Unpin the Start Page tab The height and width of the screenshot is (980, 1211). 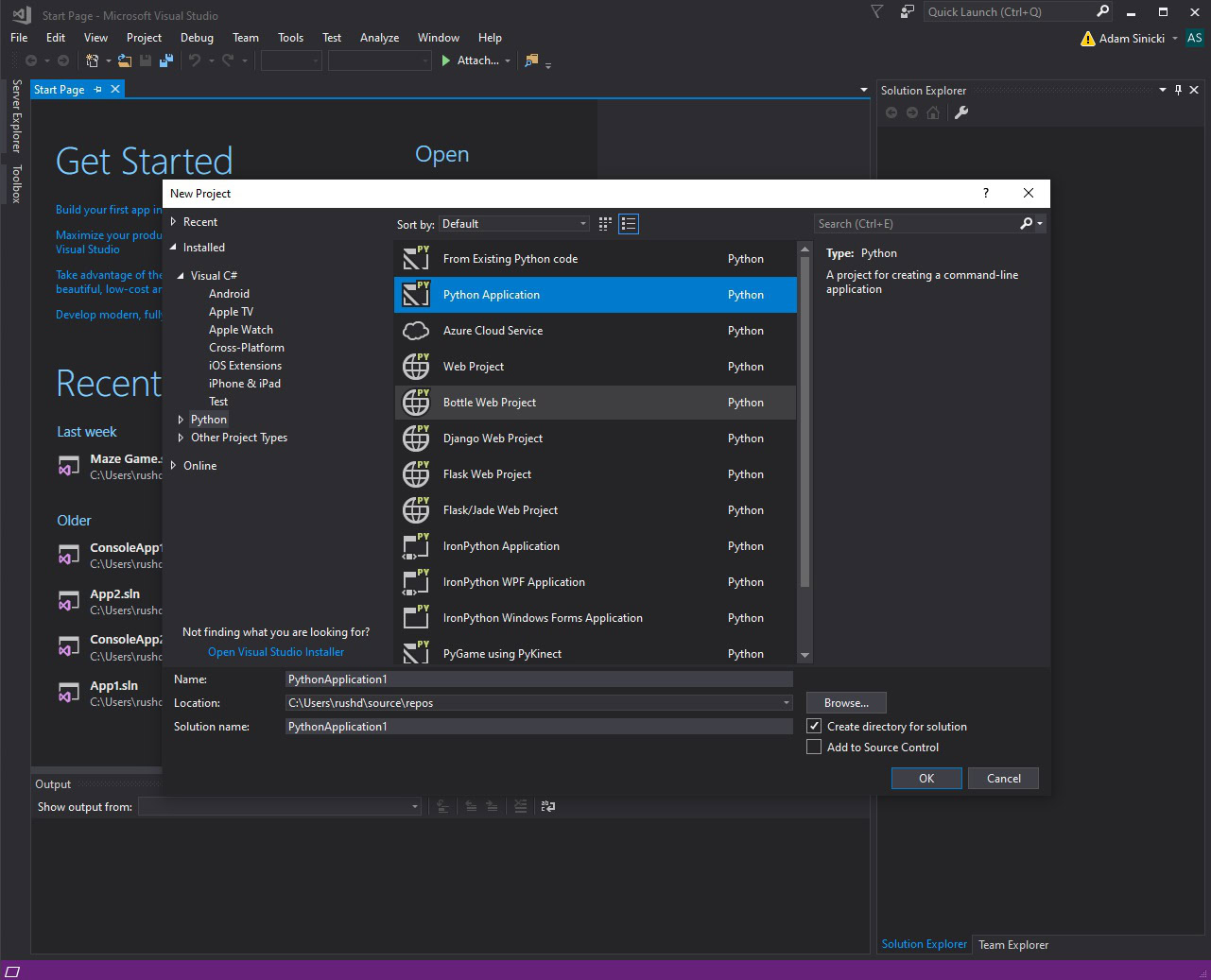pyautogui.click(x=97, y=89)
